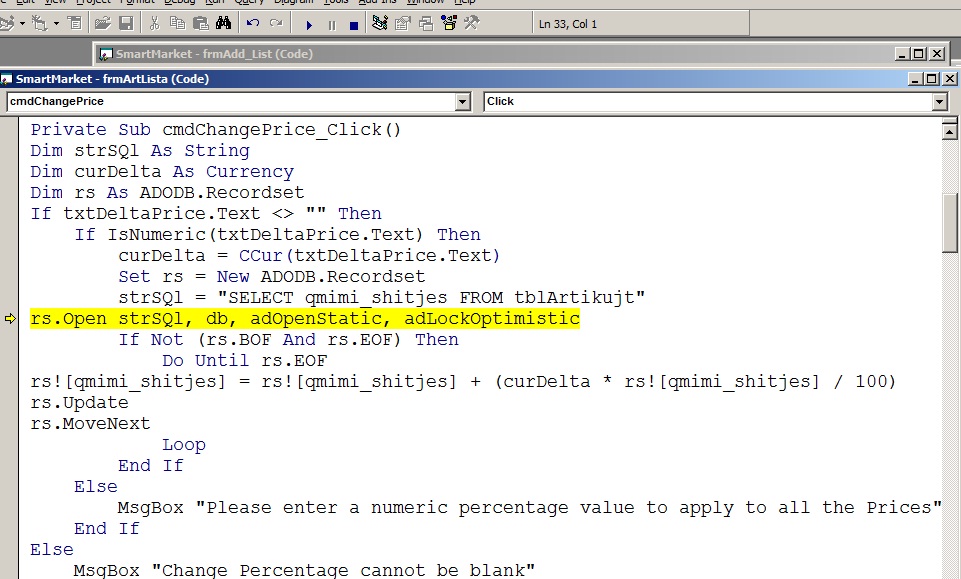
Task: Minimize the frmArtLista code window
Action: point(915,79)
